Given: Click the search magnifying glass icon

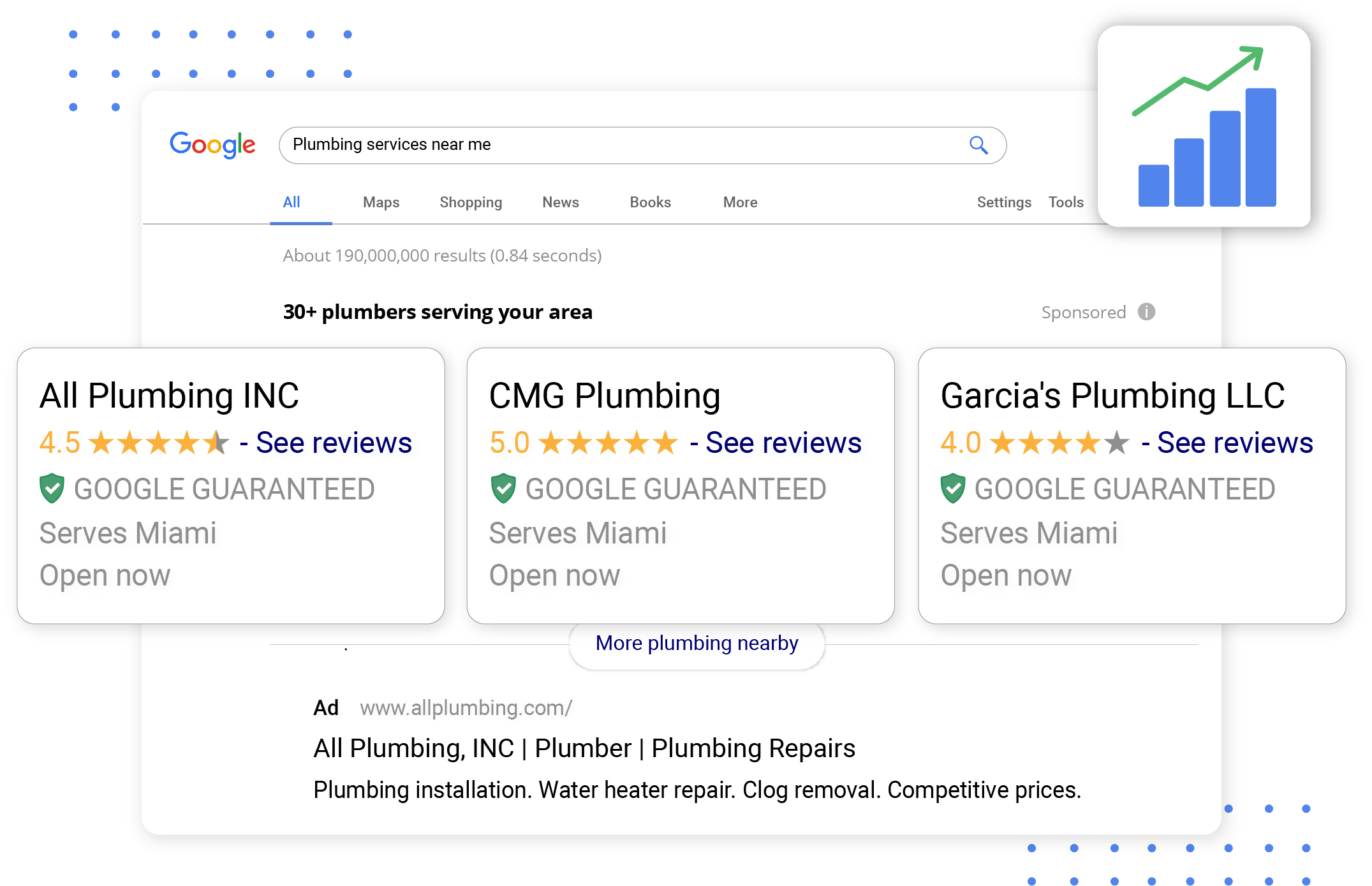Looking at the screenshot, I should 978,145.
